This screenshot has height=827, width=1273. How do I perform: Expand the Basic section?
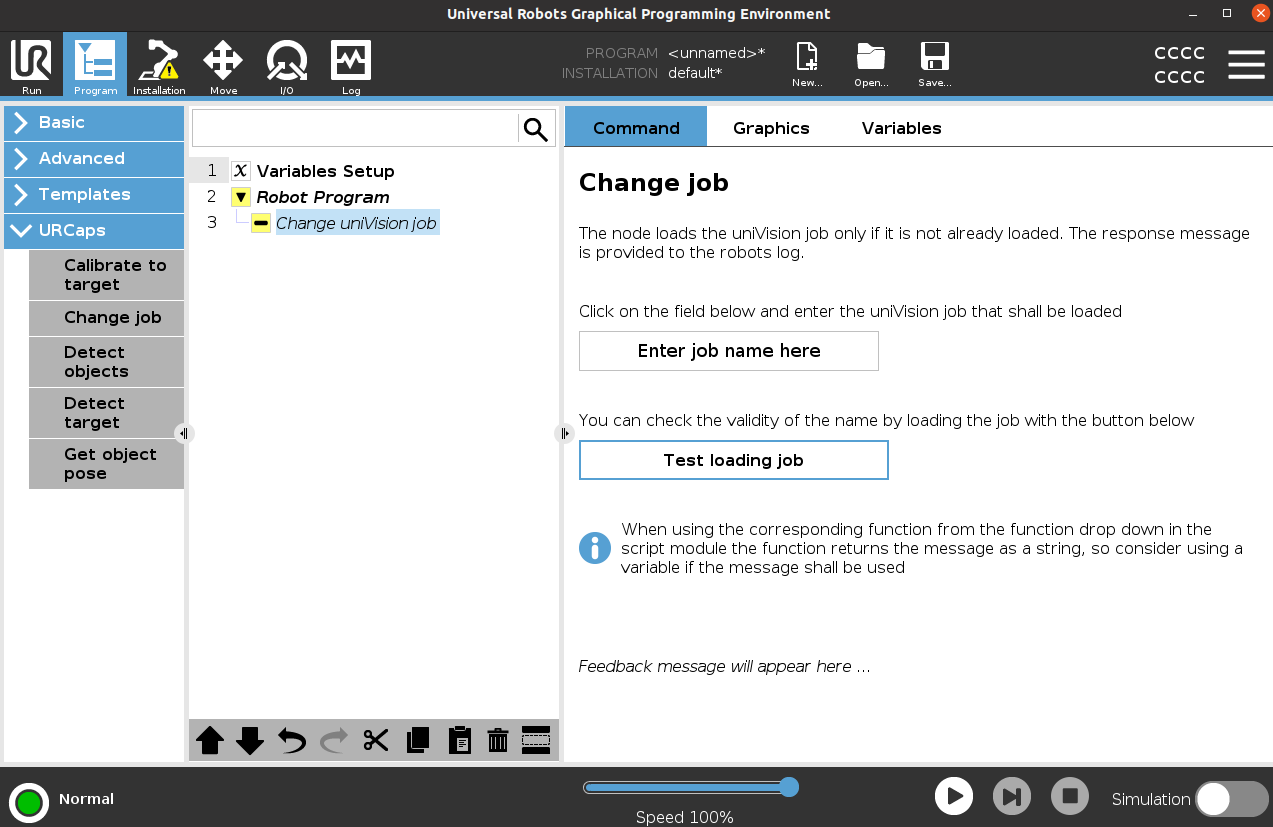click(94, 122)
